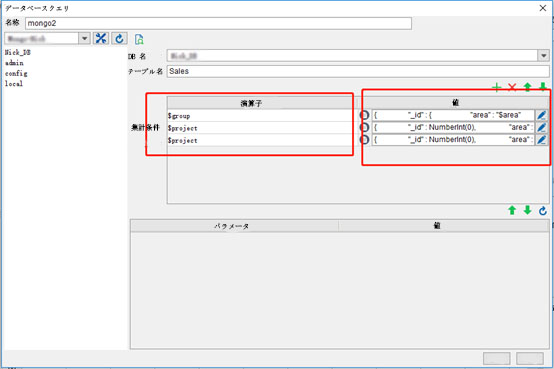The image size is (554, 369).
Task: Refresh the database list next to connection dropdown
Action: 119,38
